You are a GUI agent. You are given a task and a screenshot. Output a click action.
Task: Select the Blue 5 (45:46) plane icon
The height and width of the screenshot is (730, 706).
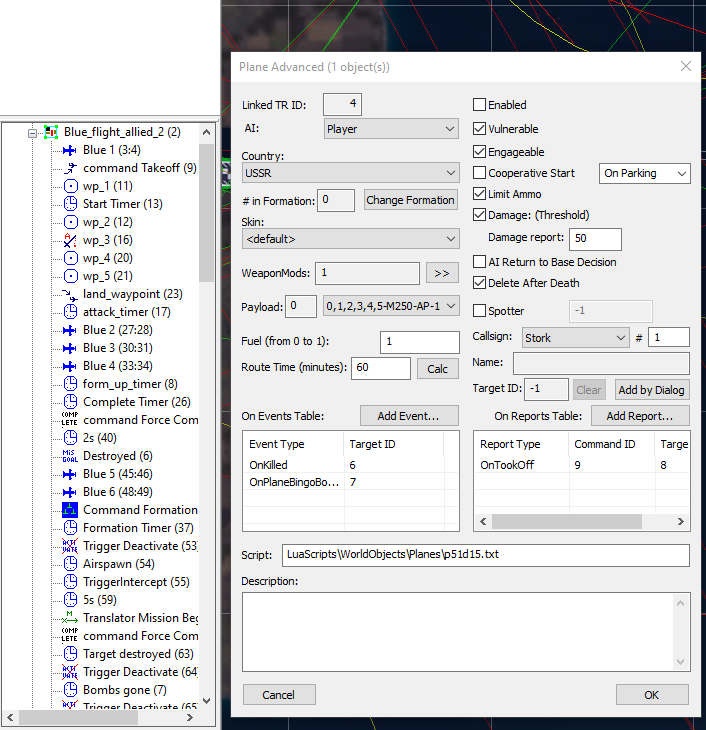pos(70,474)
